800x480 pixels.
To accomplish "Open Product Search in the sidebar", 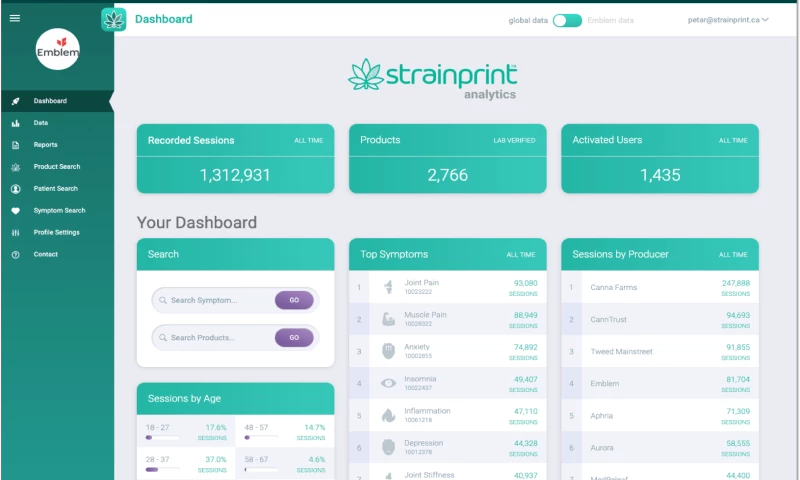I will [x=57, y=167].
